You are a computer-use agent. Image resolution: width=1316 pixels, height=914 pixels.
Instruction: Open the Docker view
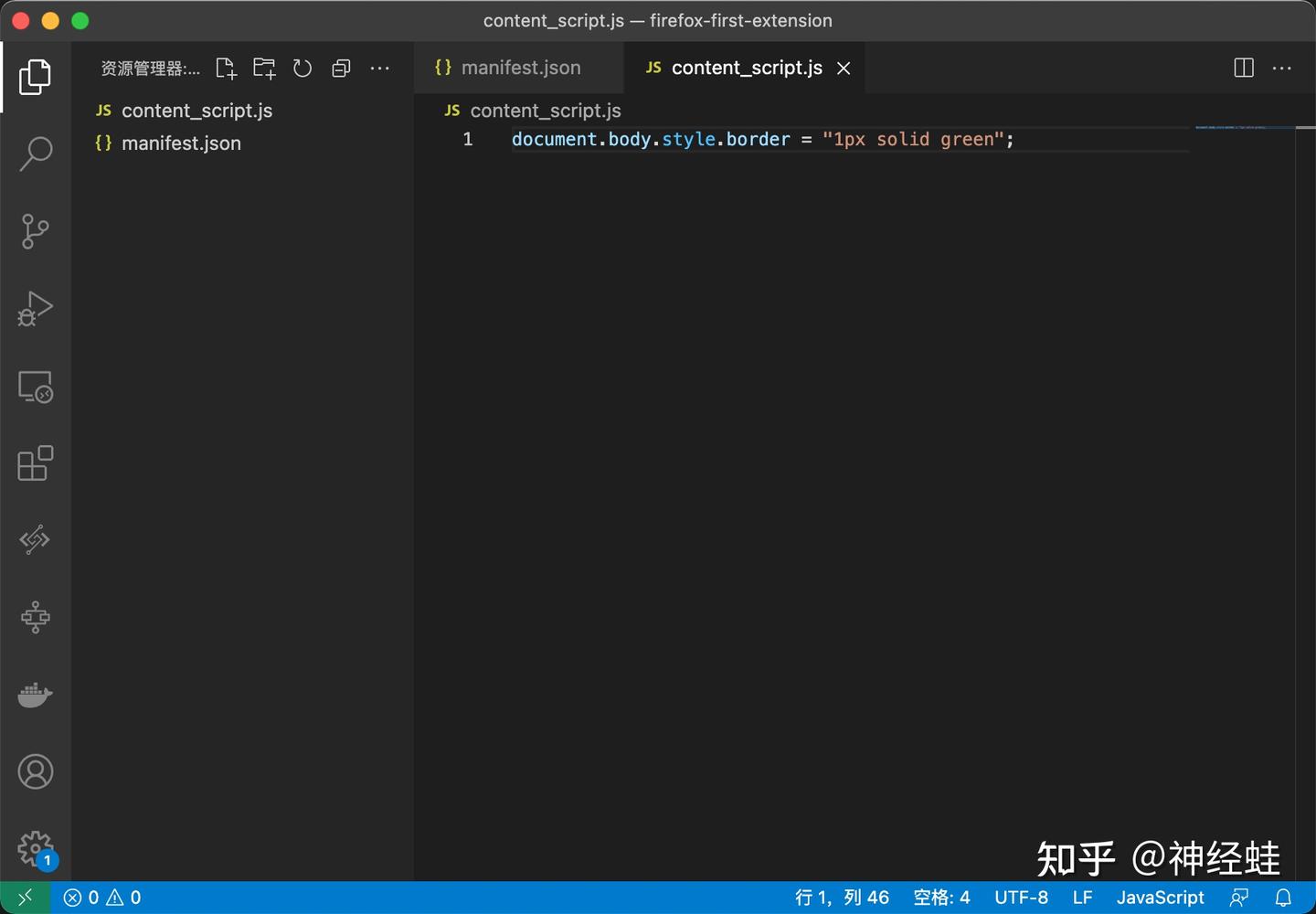(36, 695)
